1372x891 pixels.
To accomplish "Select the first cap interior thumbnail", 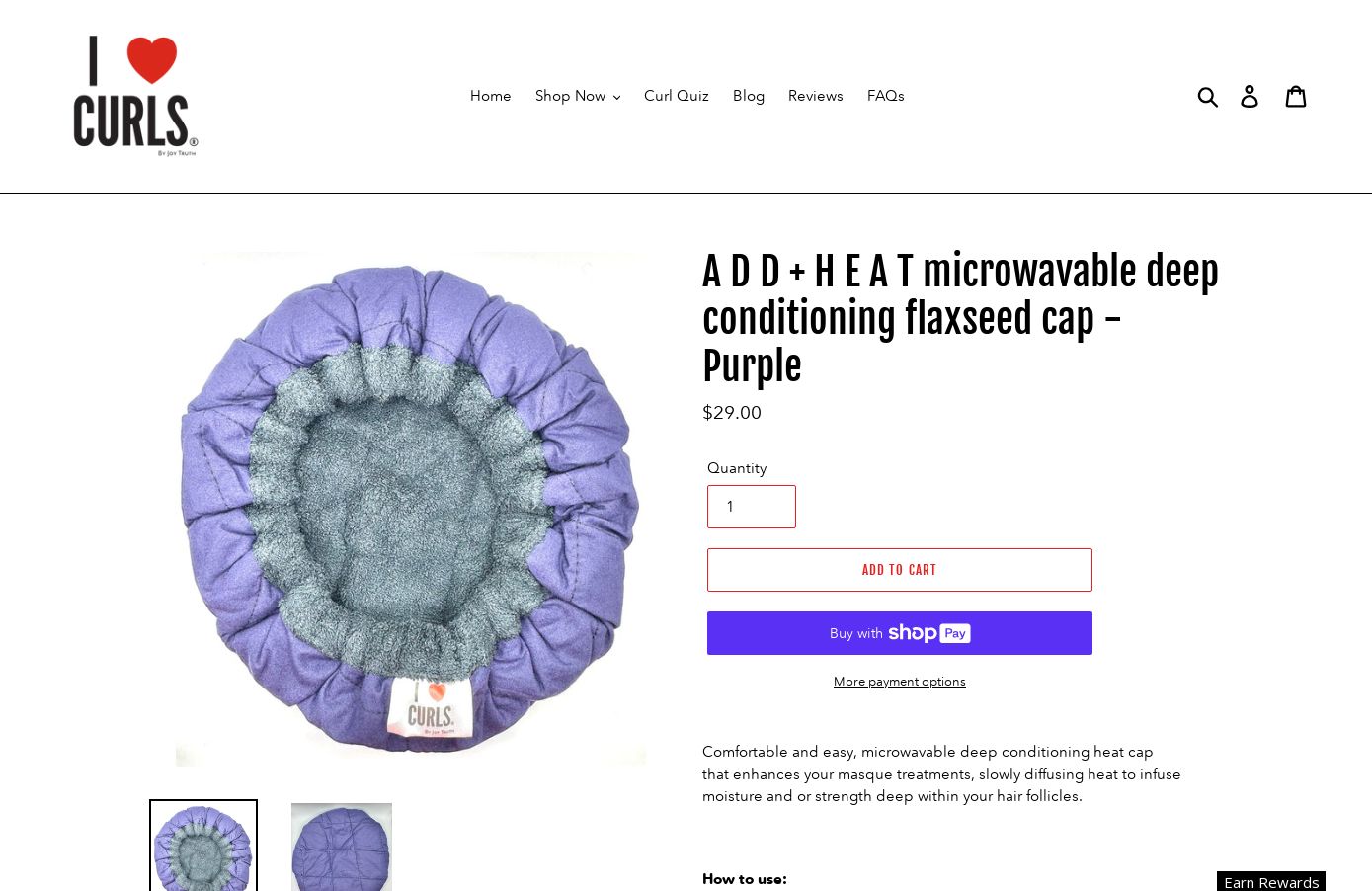I will click(x=203, y=847).
